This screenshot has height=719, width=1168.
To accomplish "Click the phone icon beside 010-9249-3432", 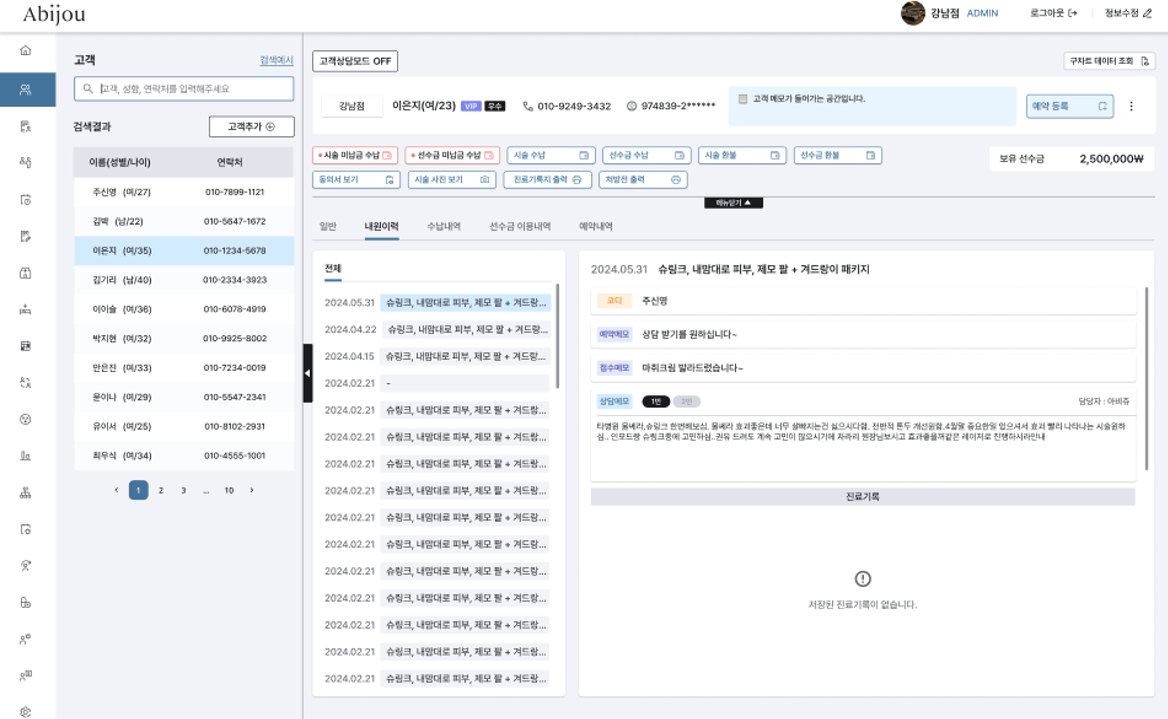I will (527, 106).
